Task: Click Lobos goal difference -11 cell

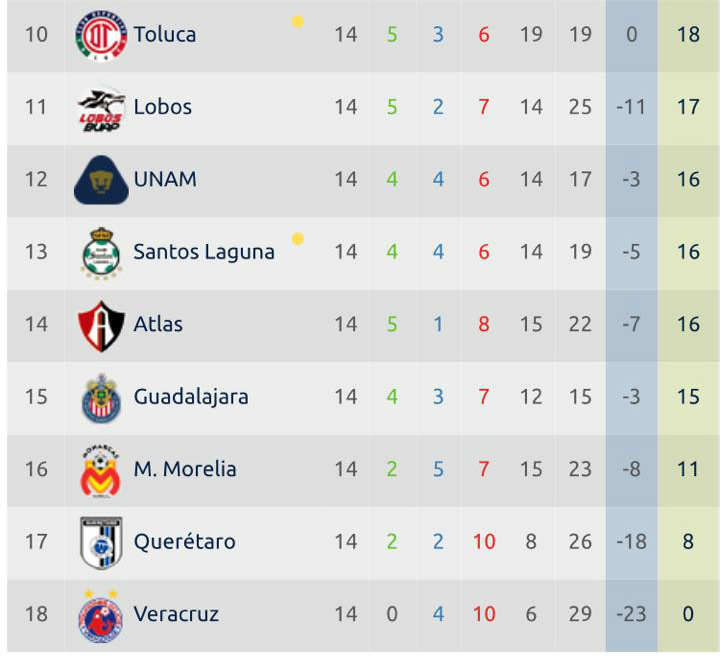Action: [631, 107]
